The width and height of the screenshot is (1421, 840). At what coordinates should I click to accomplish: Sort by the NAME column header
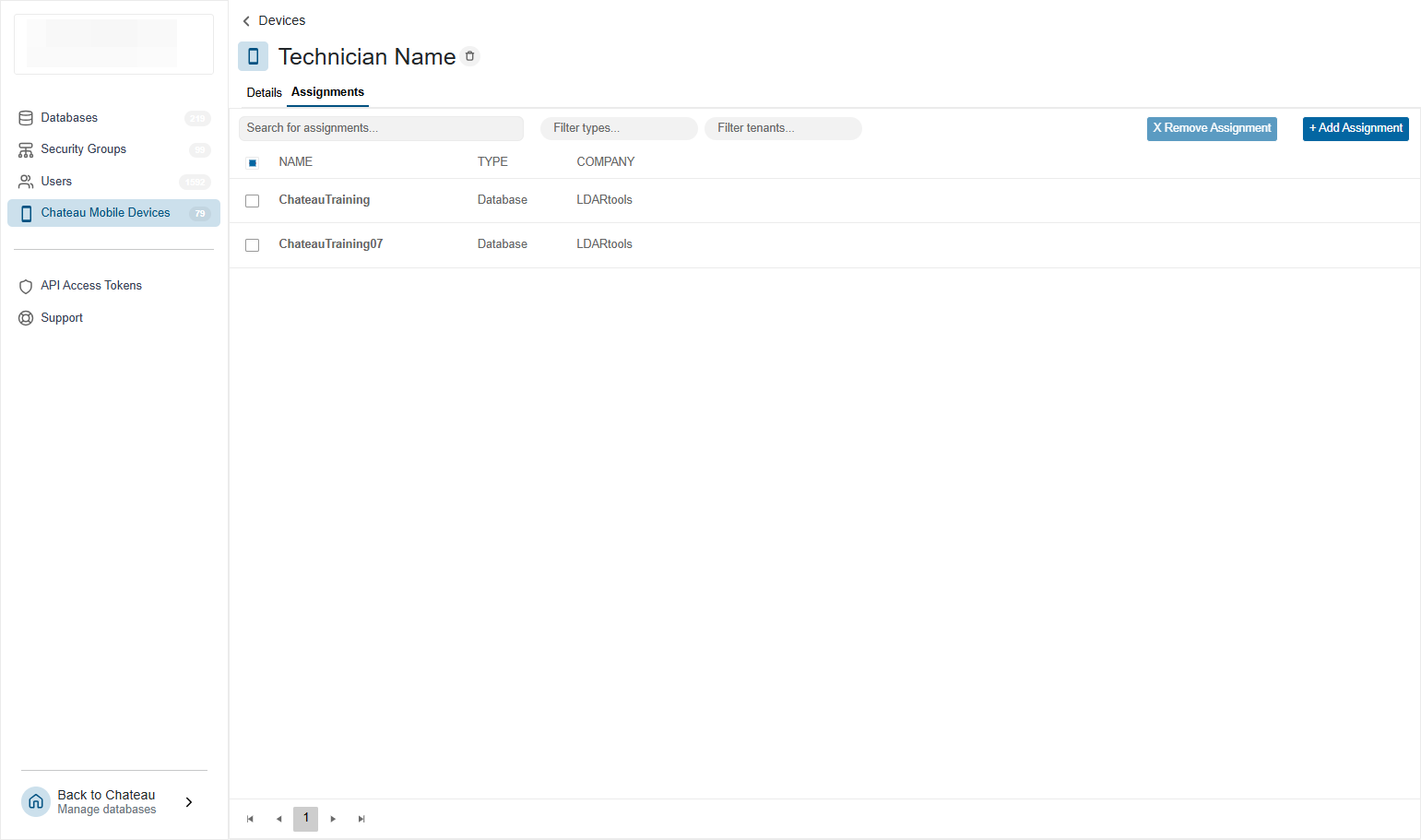296,161
